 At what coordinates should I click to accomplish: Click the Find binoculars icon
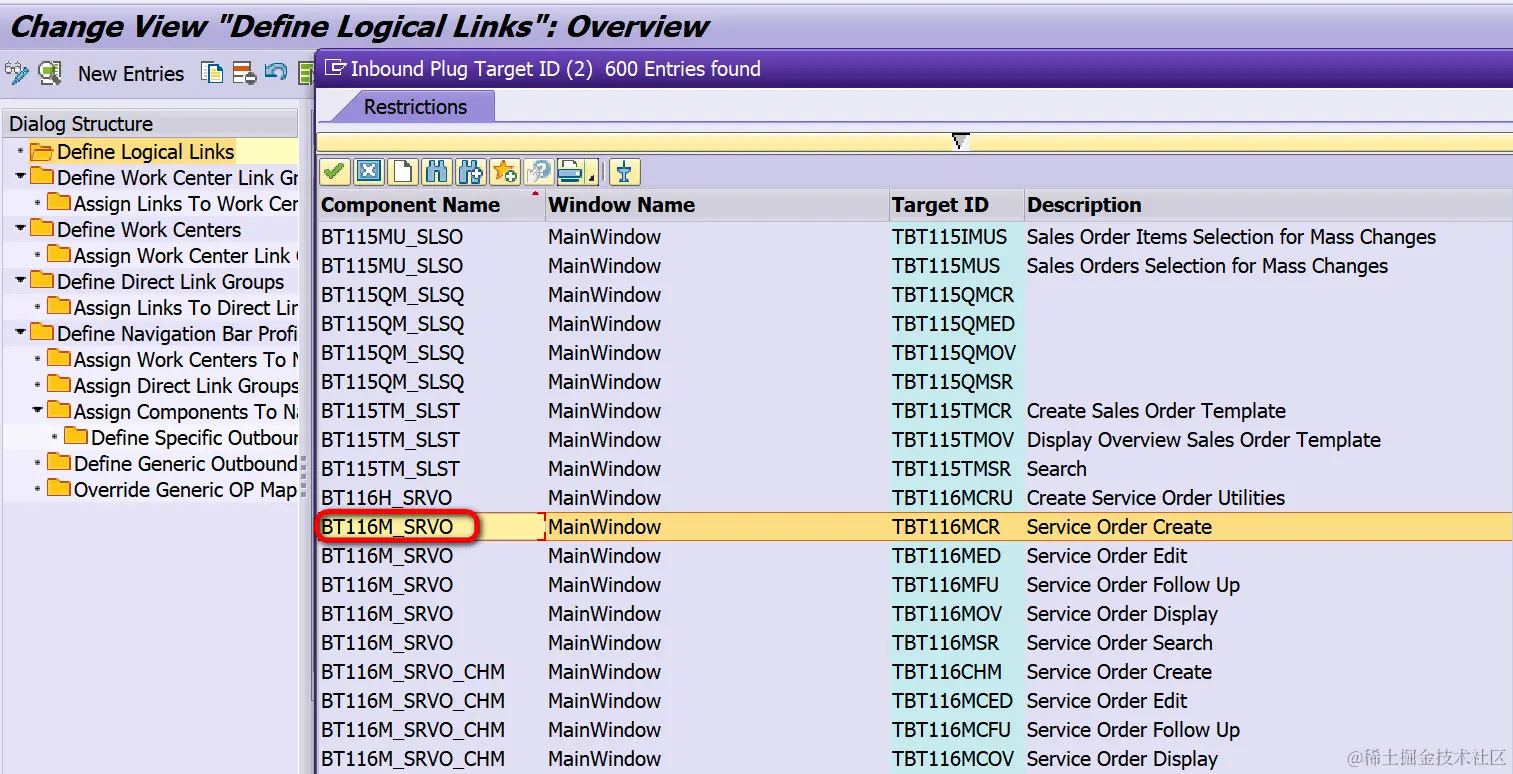pyautogui.click(x=436, y=172)
